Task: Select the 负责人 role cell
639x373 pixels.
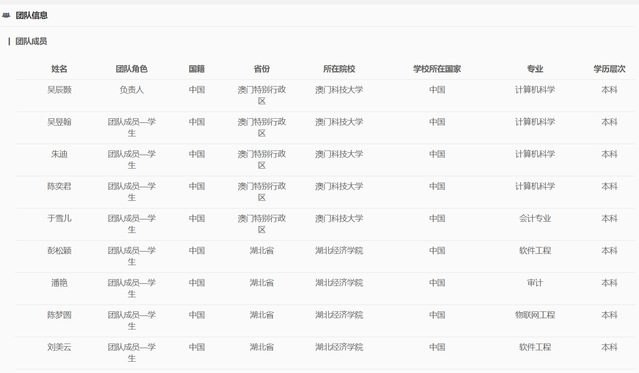Action: tap(131, 90)
